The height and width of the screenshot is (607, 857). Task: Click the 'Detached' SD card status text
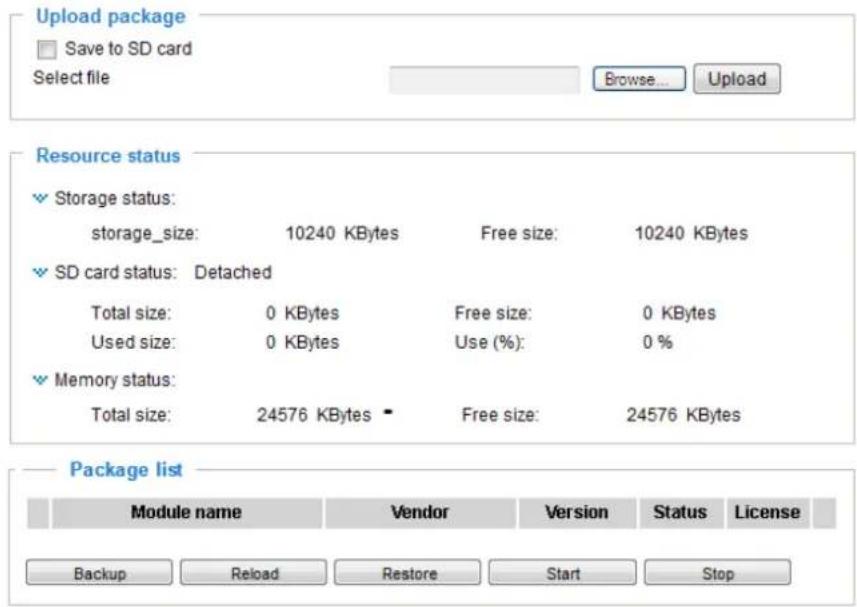(x=233, y=272)
